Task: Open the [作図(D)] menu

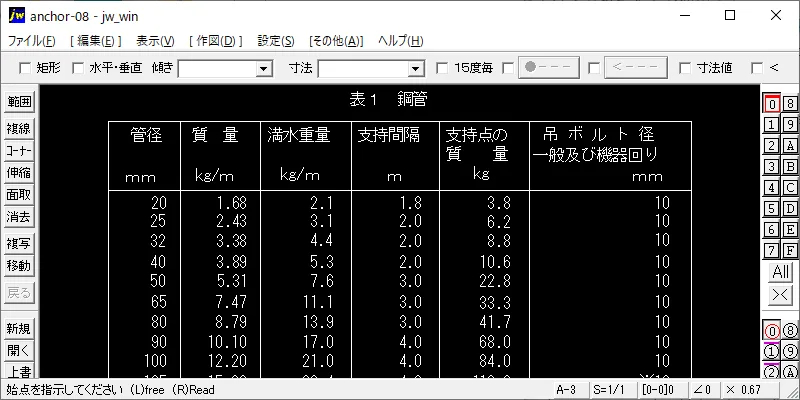Action: pos(216,41)
